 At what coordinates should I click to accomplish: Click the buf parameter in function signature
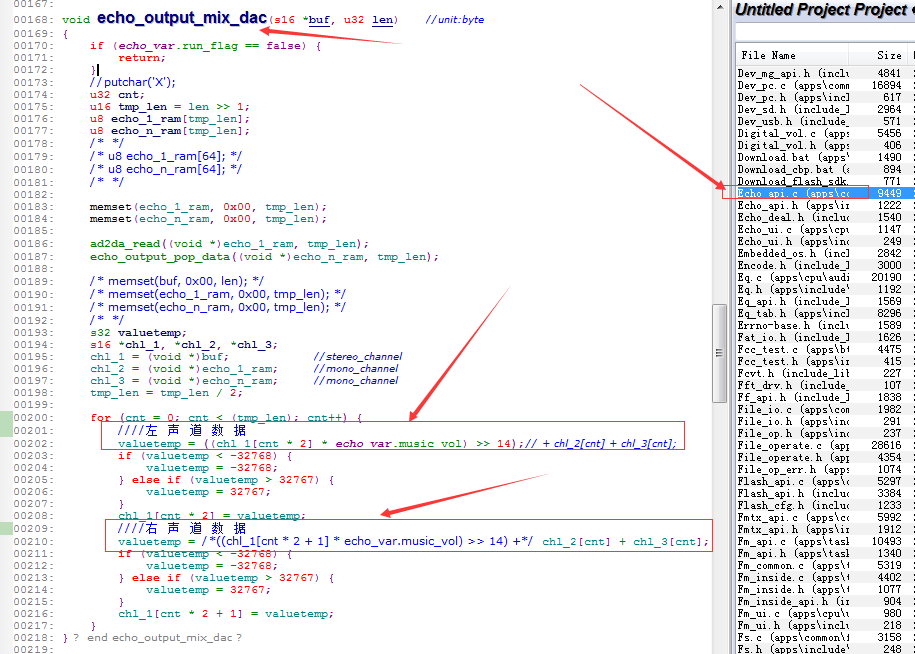[x=319, y=20]
